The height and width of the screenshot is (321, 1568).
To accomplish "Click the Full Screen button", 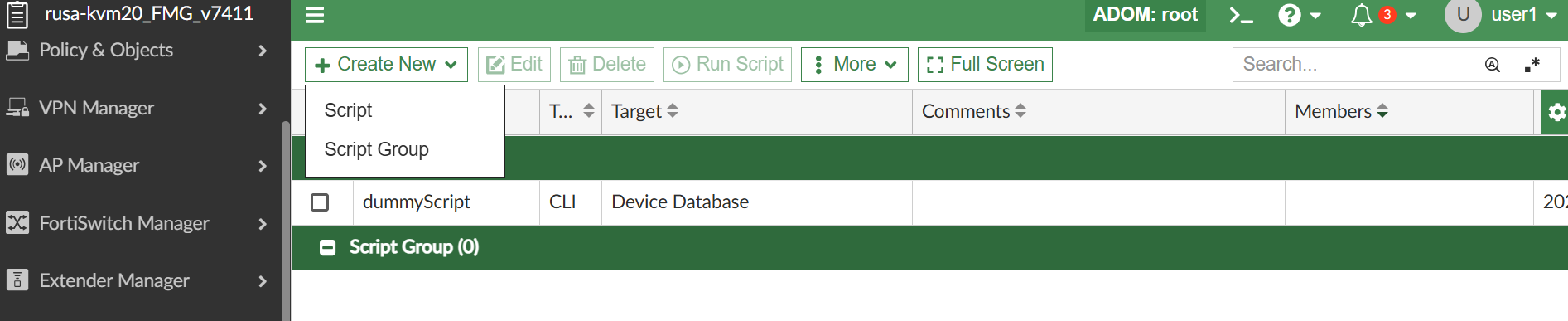I will (x=985, y=65).
